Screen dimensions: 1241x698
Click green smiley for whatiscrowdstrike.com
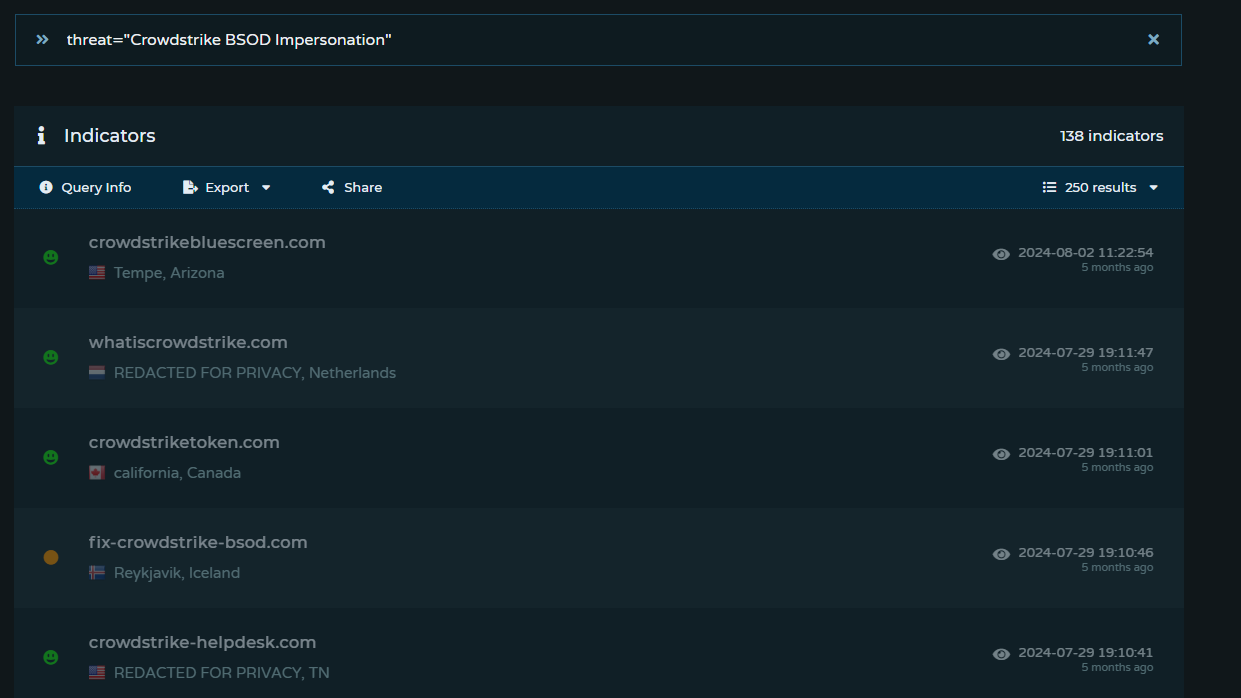(51, 357)
